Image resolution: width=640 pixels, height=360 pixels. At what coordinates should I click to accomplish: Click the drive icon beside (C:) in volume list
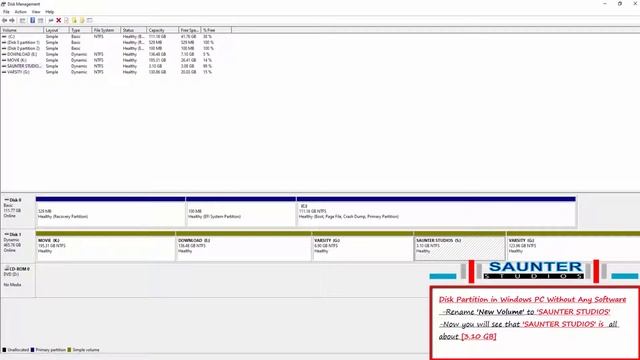[x=4, y=37]
